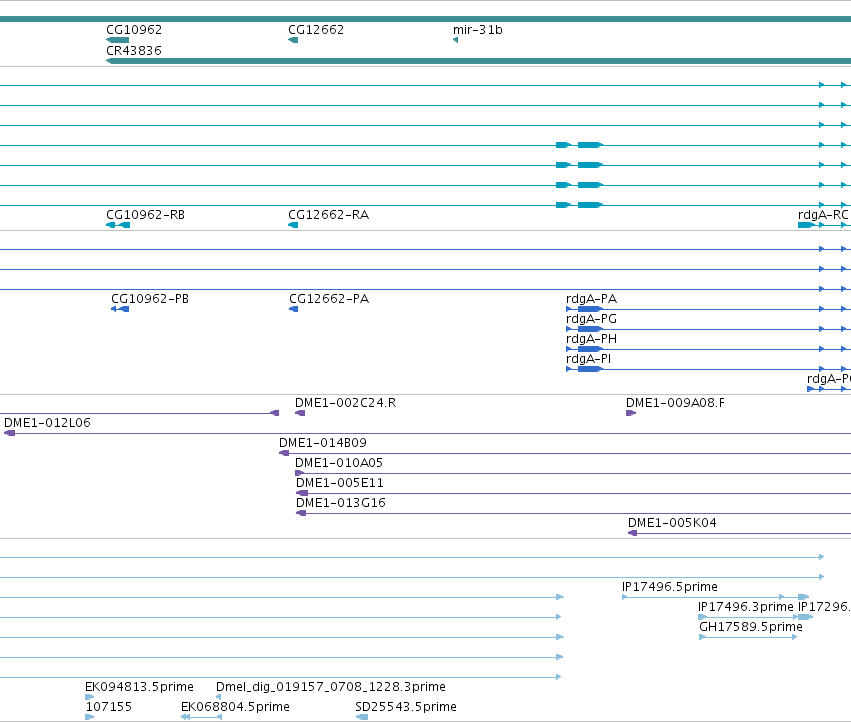Select the purple arrowhead under DME1-012L06

pyautogui.click(x=10, y=434)
